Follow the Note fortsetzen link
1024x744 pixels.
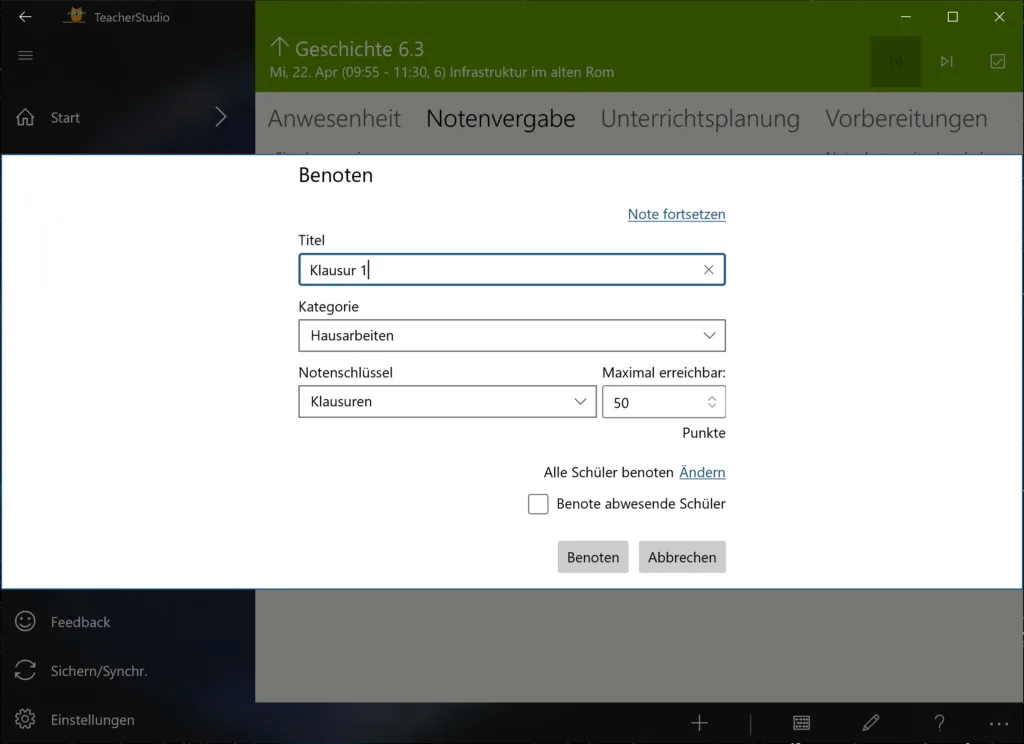pyautogui.click(x=677, y=214)
